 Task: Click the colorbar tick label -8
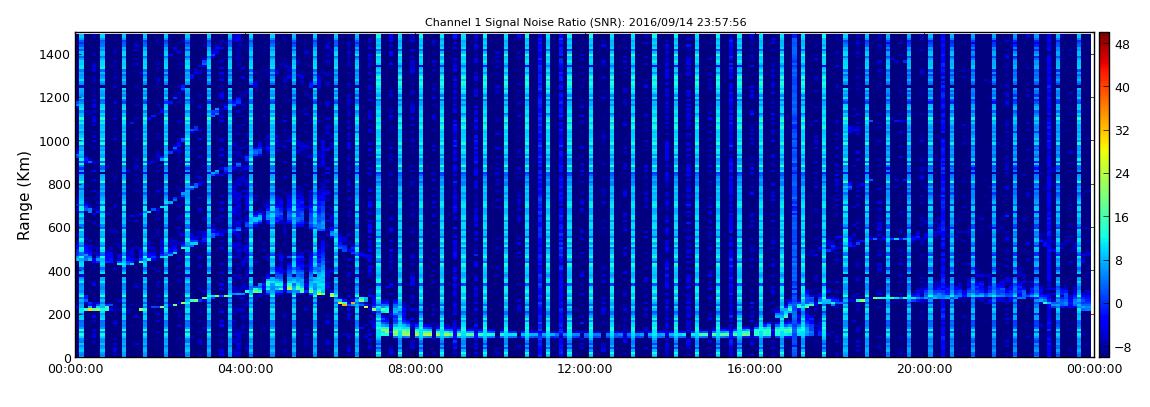click(1123, 347)
